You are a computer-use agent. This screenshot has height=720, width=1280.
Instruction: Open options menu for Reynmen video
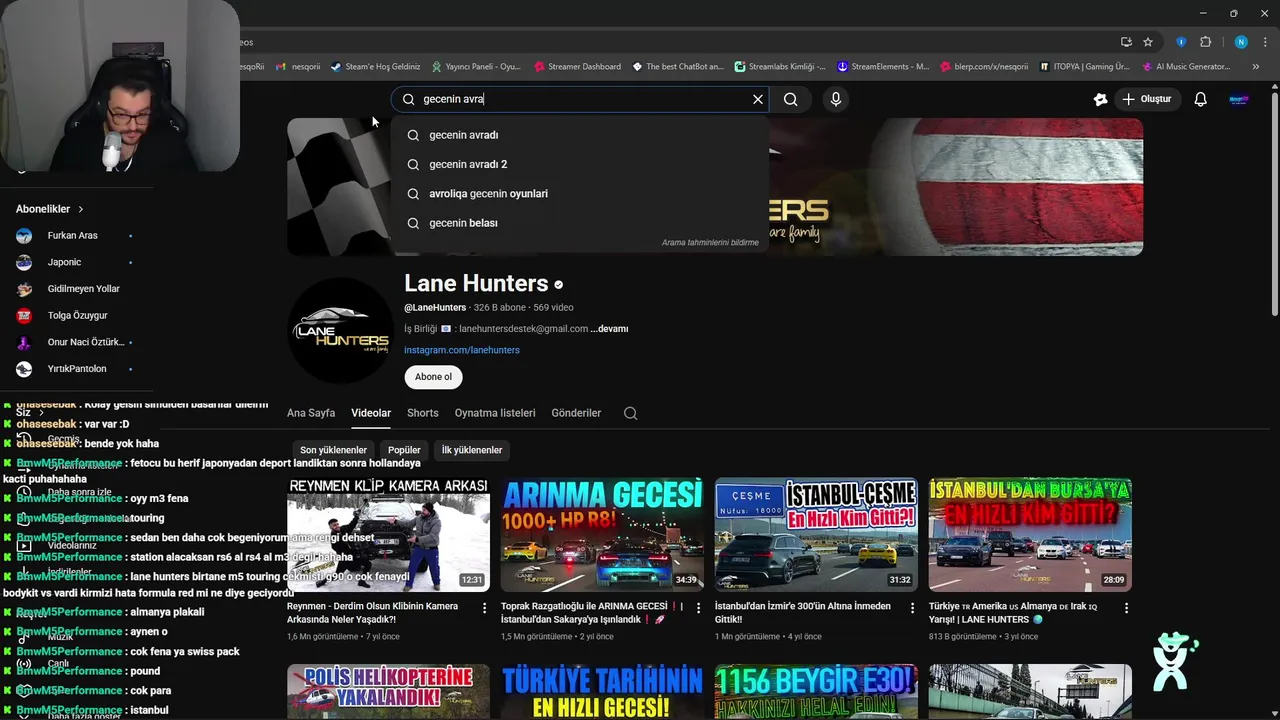[485, 608]
